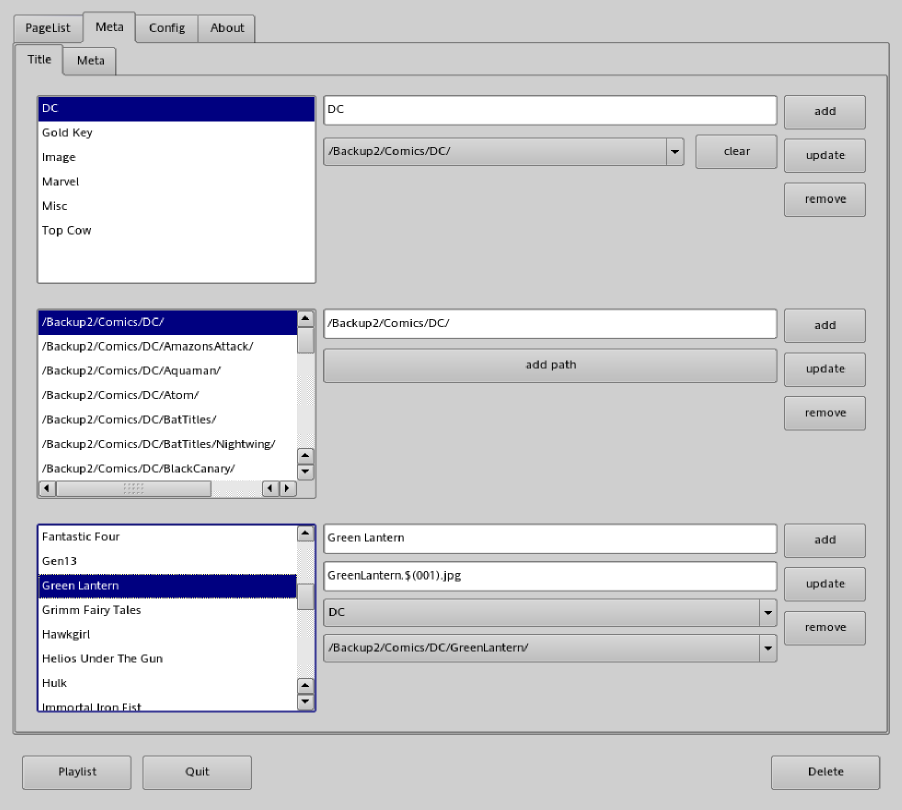902x810 pixels.
Task: Click add button in title section
Action: click(824, 540)
